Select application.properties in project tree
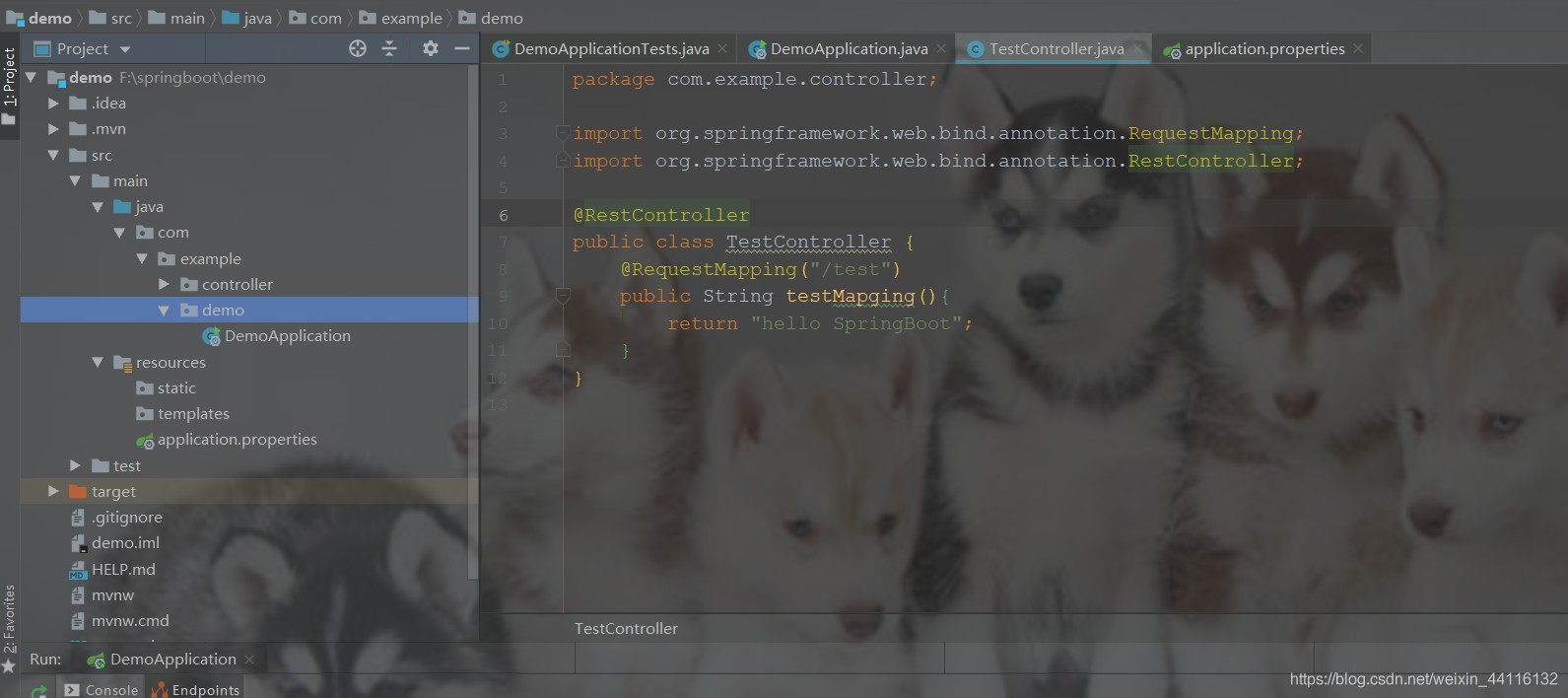1568x698 pixels. coord(227,440)
